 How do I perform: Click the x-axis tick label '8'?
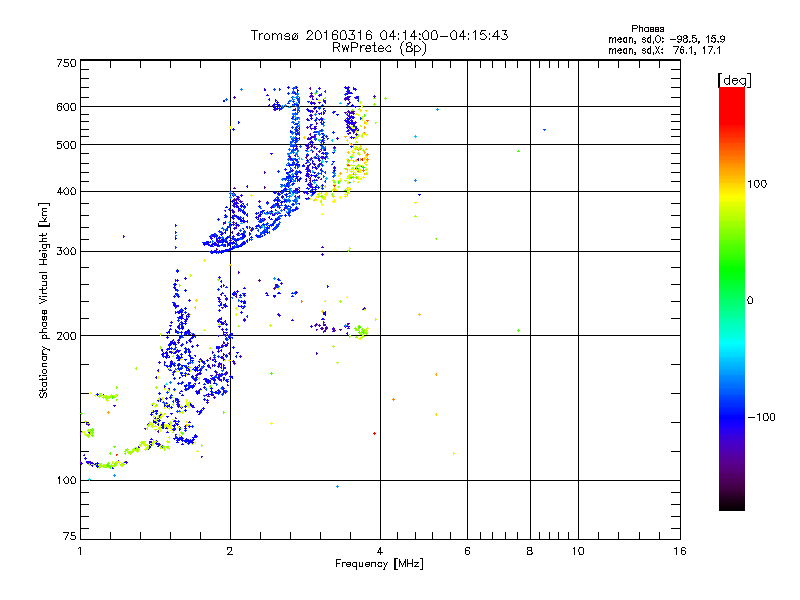pyautogui.click(x=530, y=551)
